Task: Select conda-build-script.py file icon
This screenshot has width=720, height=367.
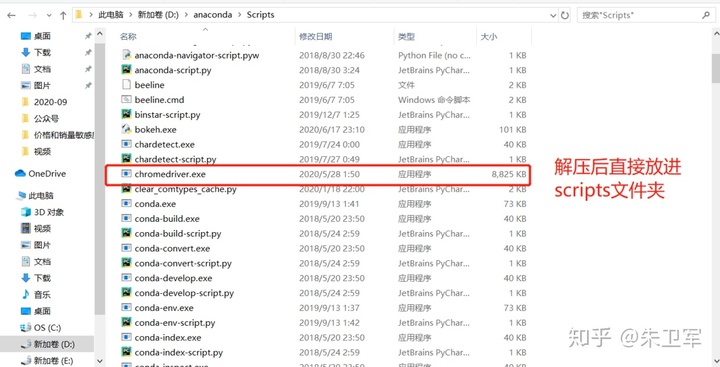Action: (x=126, y=233)
